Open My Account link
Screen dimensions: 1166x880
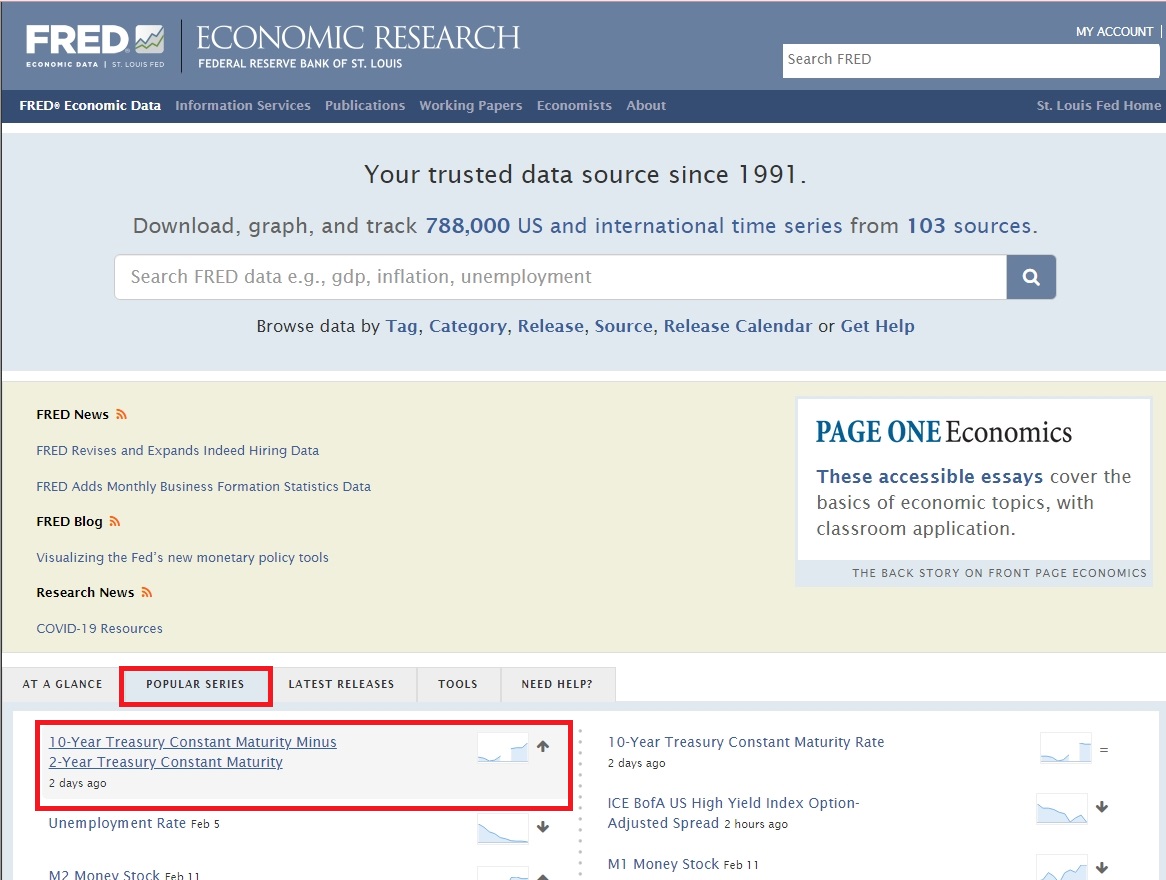1114,32
